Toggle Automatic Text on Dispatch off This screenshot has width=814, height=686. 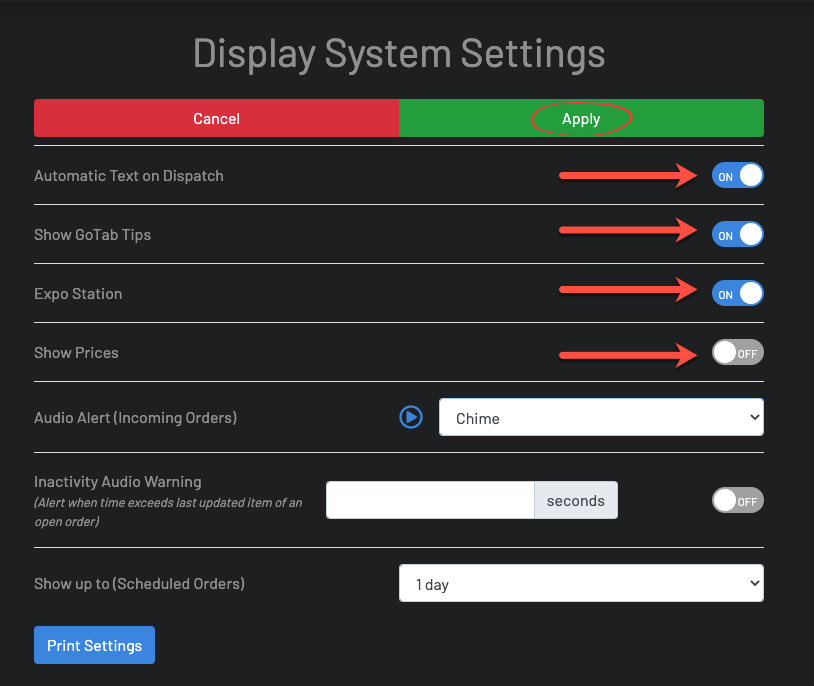point(737,175)
